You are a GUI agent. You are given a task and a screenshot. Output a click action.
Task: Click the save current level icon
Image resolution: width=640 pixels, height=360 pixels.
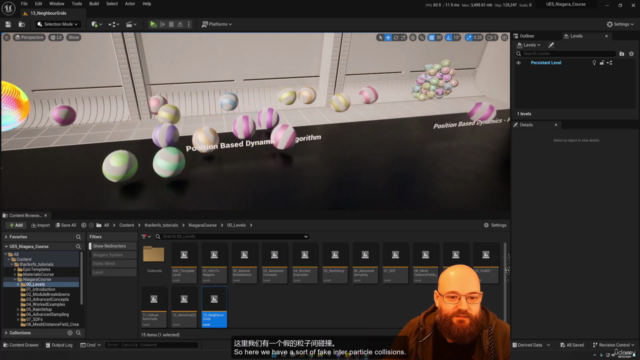click(8, 24)
